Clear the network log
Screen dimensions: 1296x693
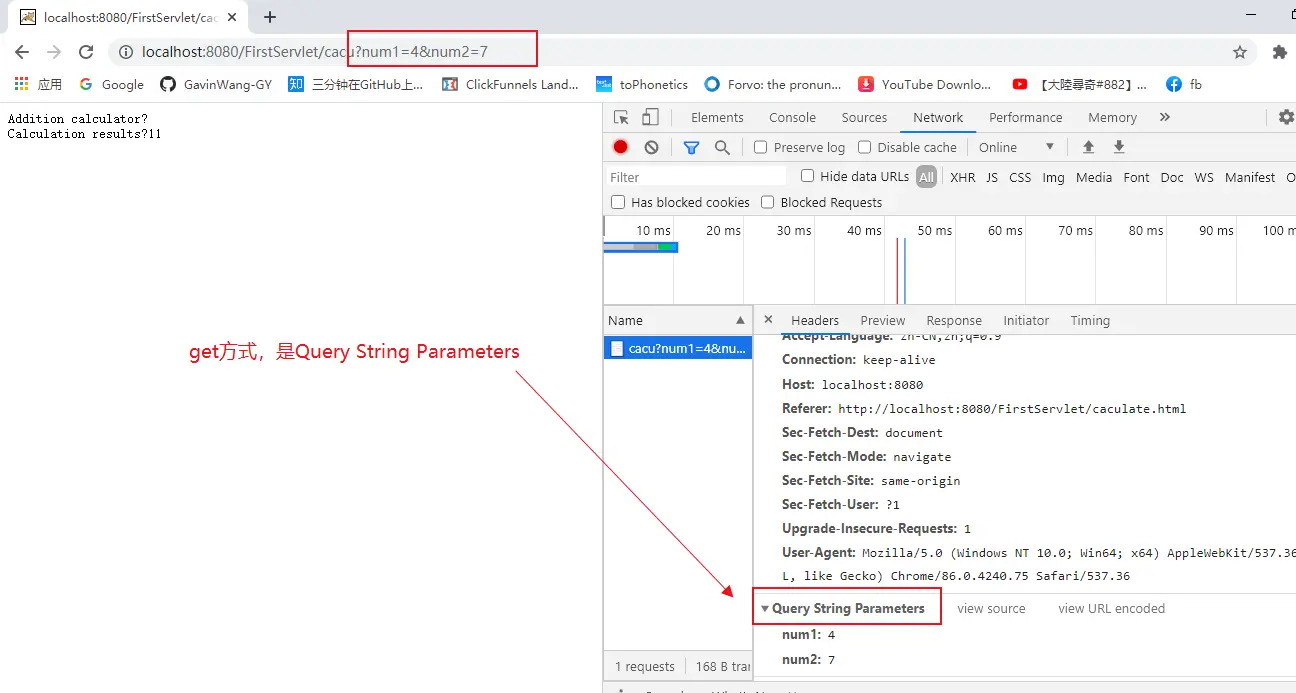[x=651, y=147]
